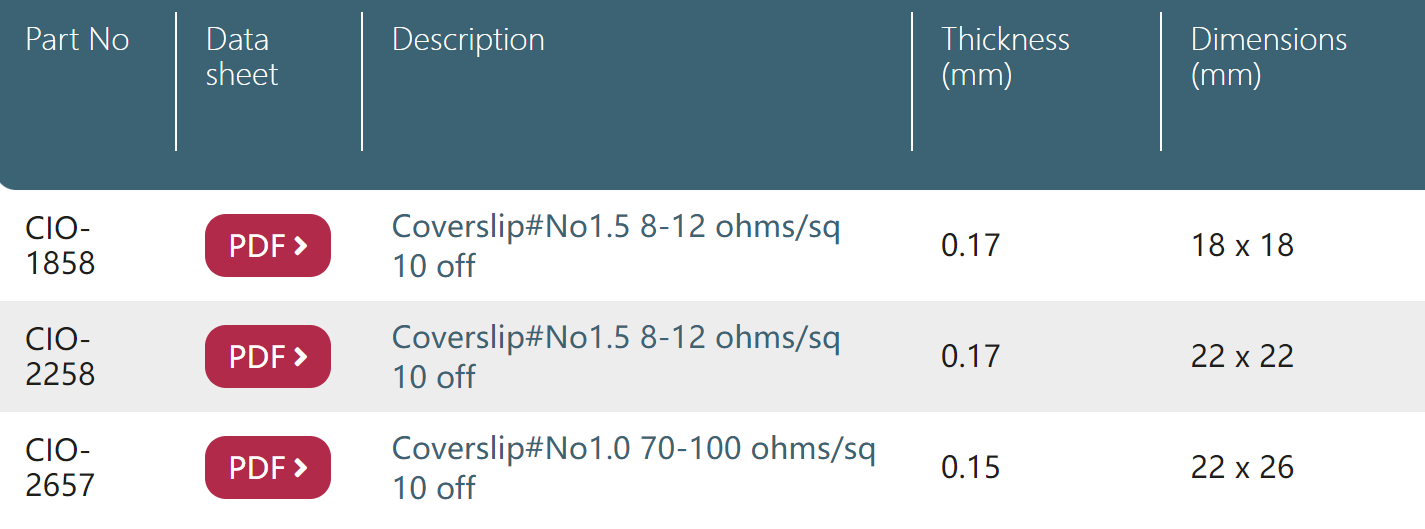
Task: Click the Part No column header
Action: (77, 40)
